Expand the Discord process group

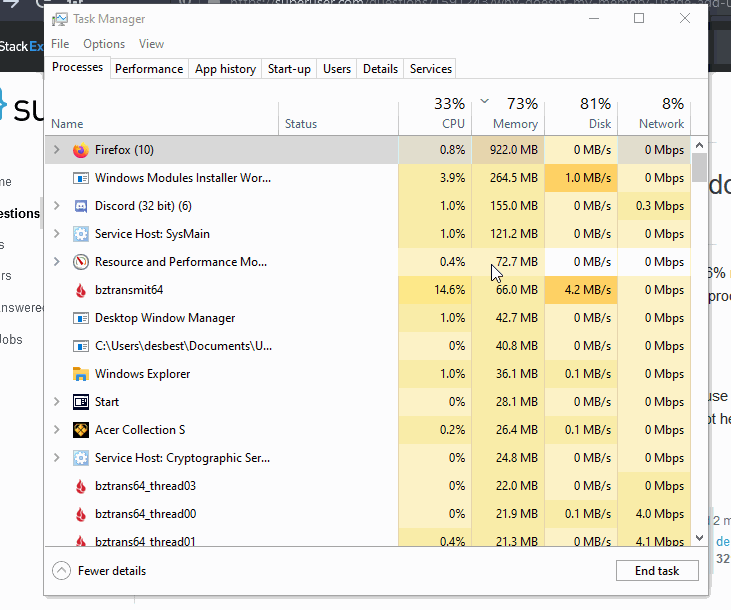coord(57,206)
